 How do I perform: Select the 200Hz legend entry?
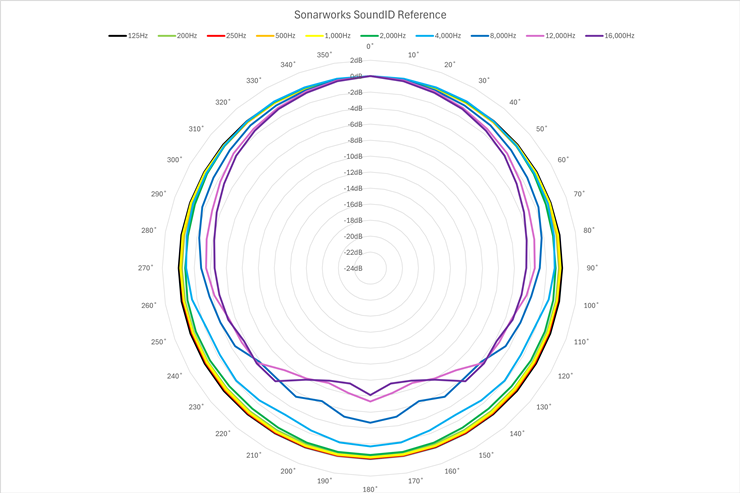click(x=177, y=35)
